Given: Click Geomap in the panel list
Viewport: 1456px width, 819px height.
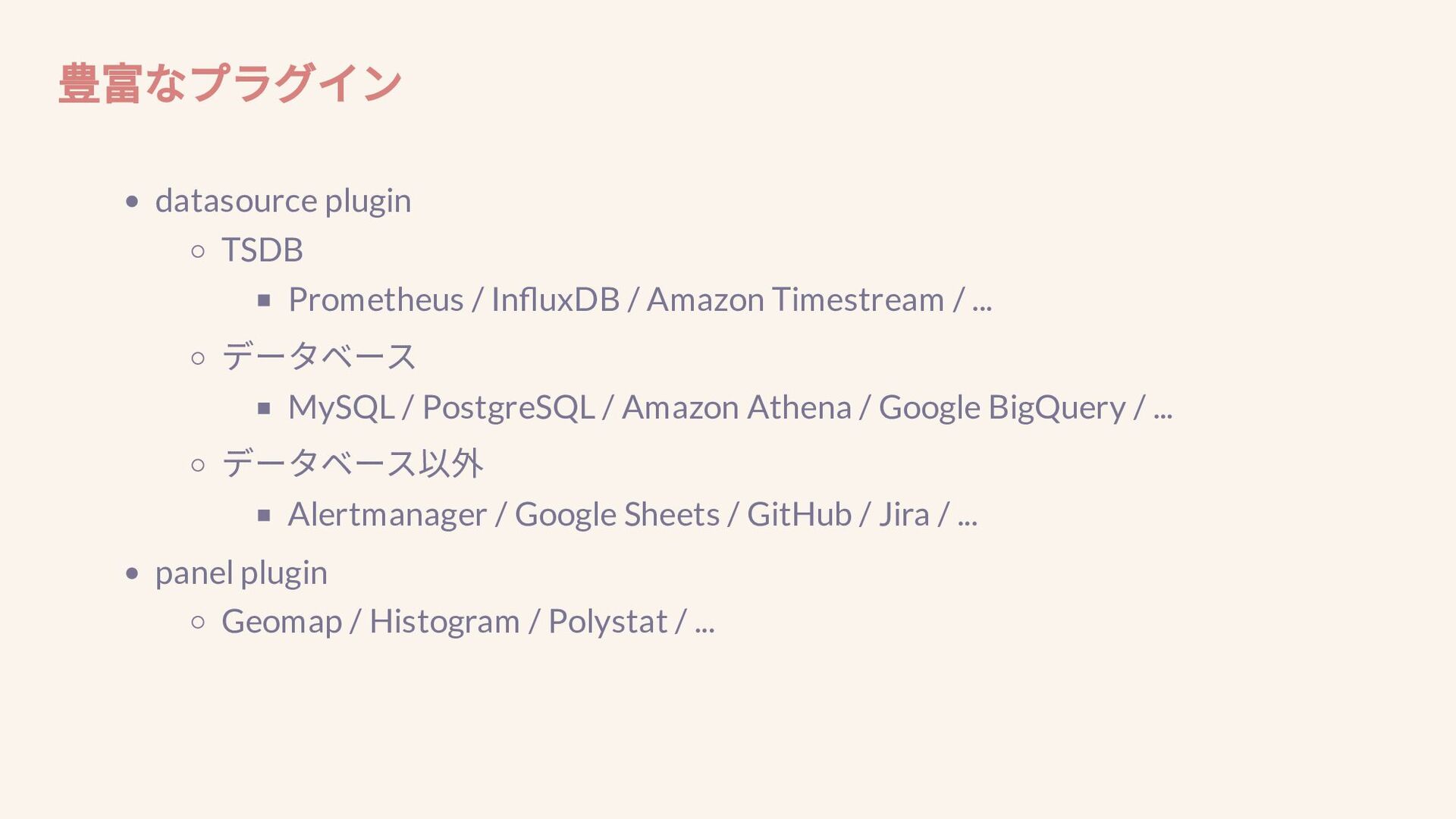Looking at the screenshot, I should pos(282,623).
